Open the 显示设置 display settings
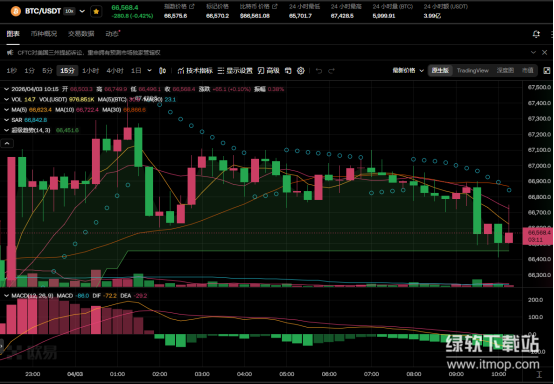Screen dimensions: 554x384 click(x=235, y=71)
